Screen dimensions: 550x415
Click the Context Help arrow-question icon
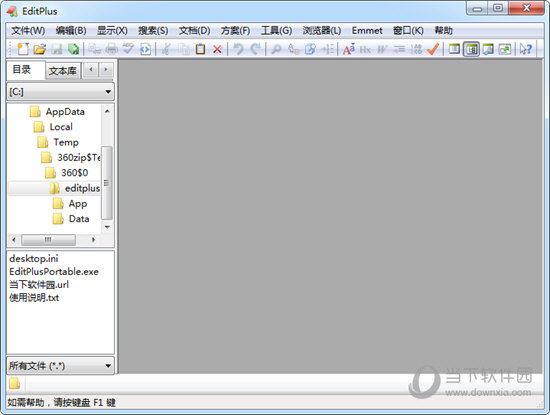(x=526, y=49)
